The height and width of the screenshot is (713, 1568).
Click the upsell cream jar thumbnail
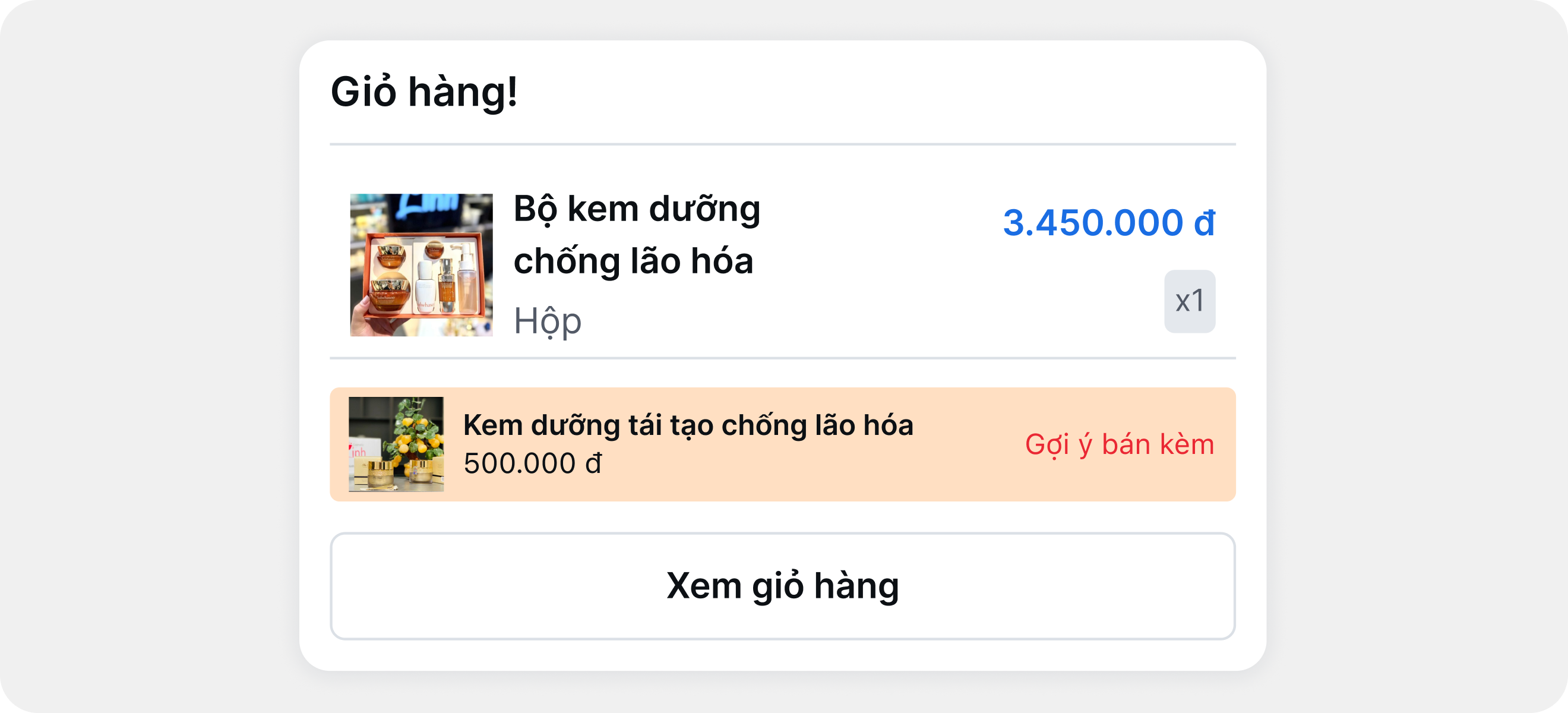(396, 444)
